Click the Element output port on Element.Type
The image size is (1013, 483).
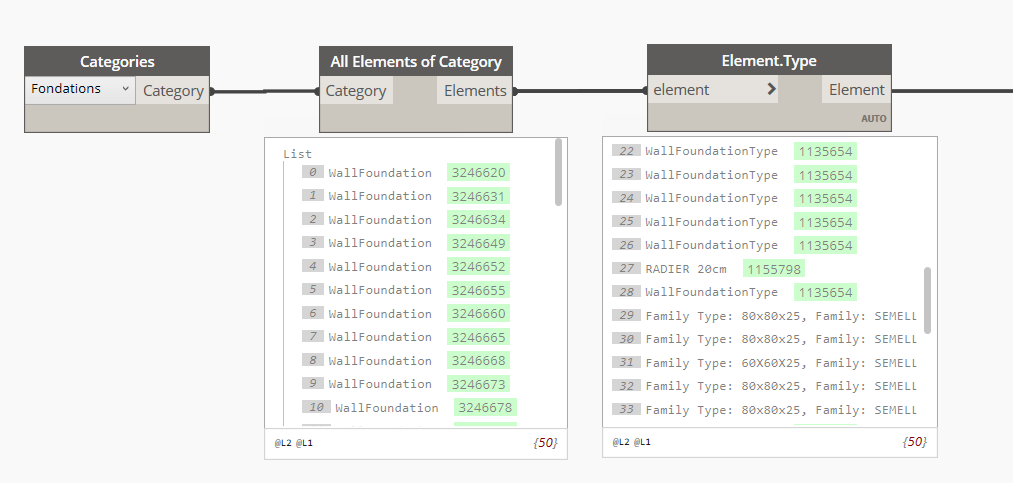point(856,90)
